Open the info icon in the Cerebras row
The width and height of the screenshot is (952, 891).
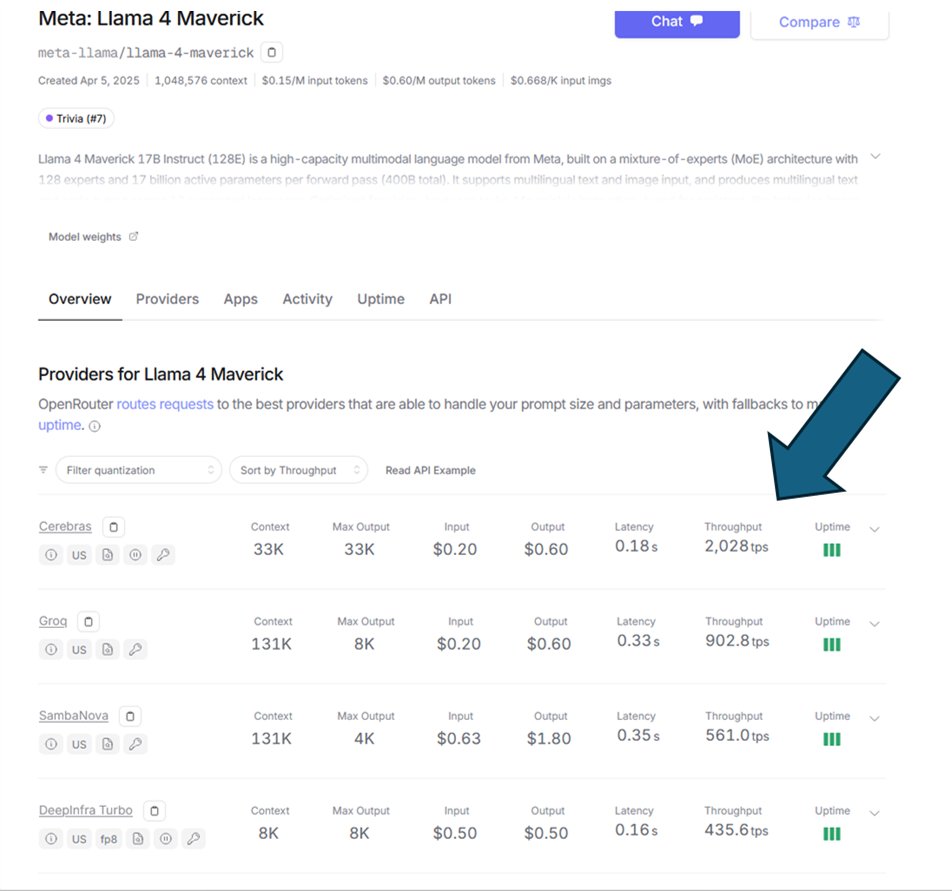pyautogui.click(x=51, y=555)
